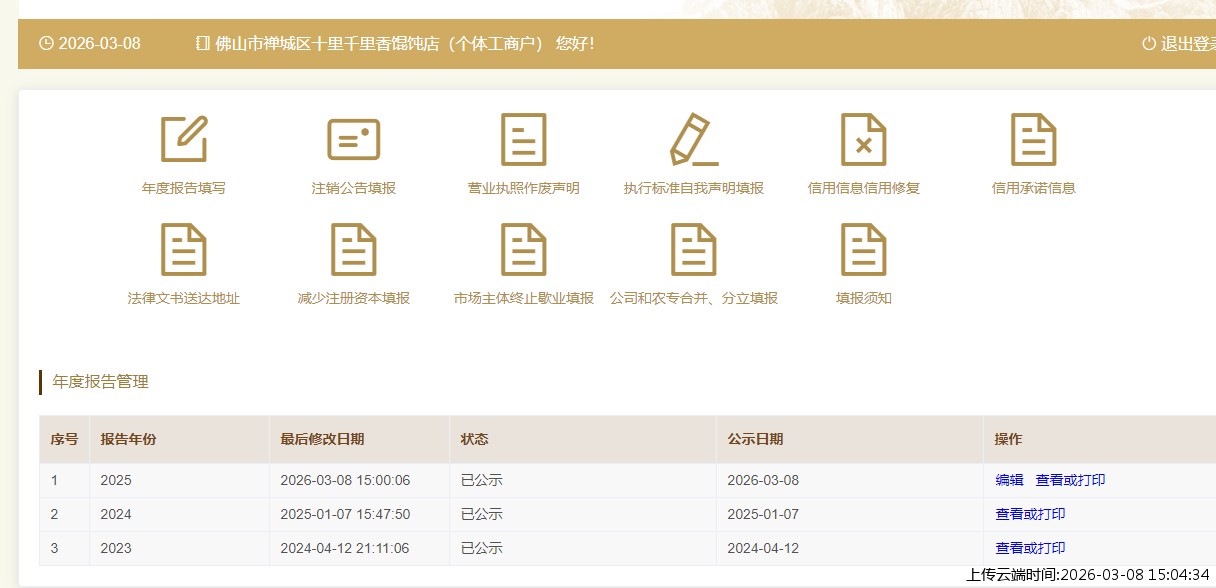
Task: Open 营业执照作废声明 document icon
Action: tap(523, 139)
